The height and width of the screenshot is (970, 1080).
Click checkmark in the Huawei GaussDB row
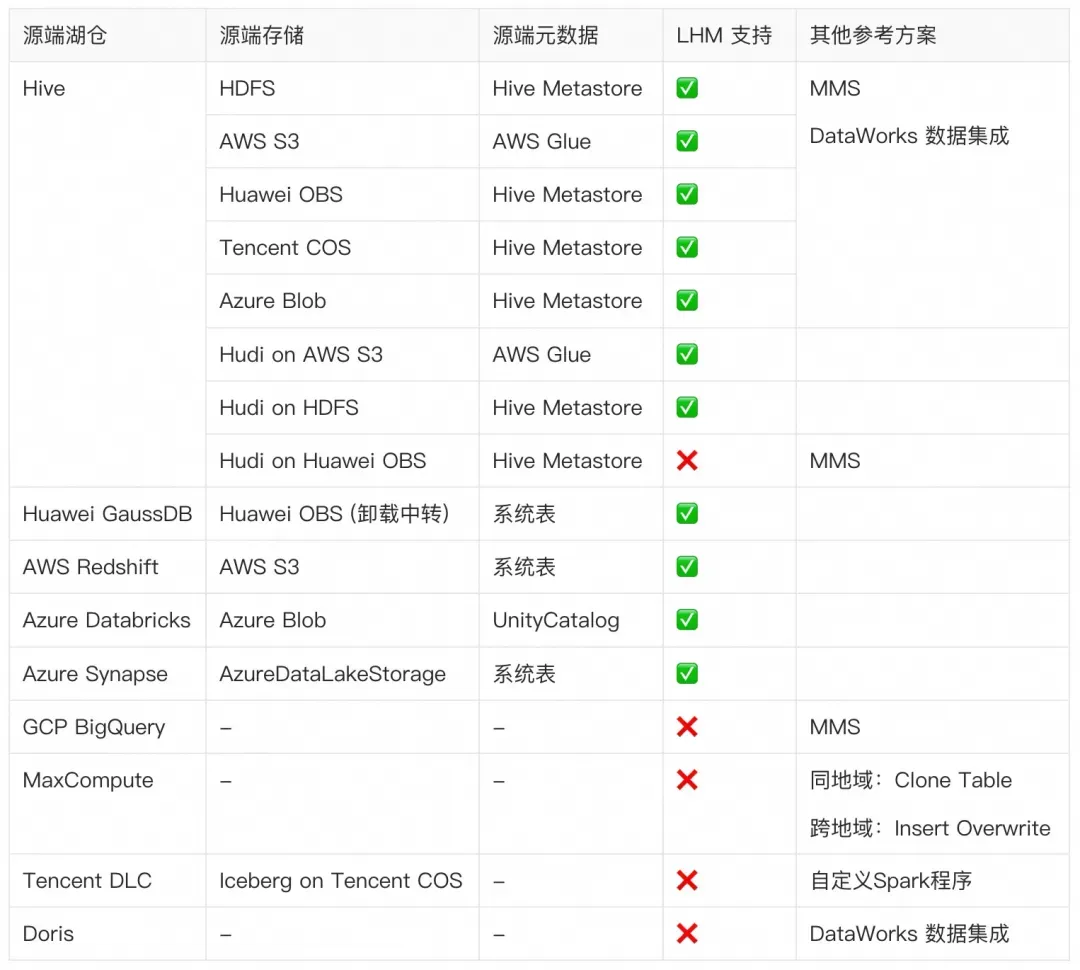click(x=687, y=514)
